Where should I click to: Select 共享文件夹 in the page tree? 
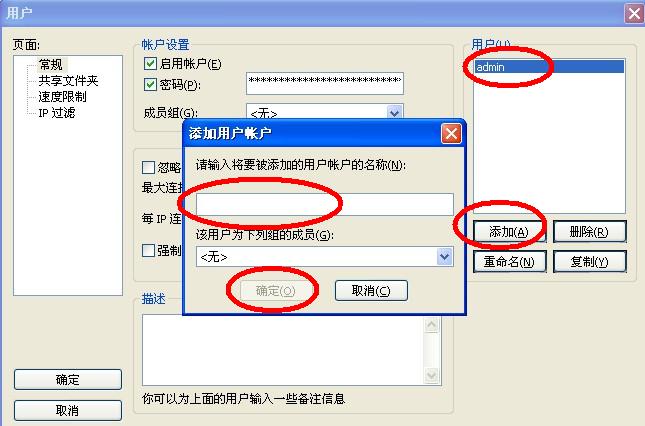[x=68, y=81]
